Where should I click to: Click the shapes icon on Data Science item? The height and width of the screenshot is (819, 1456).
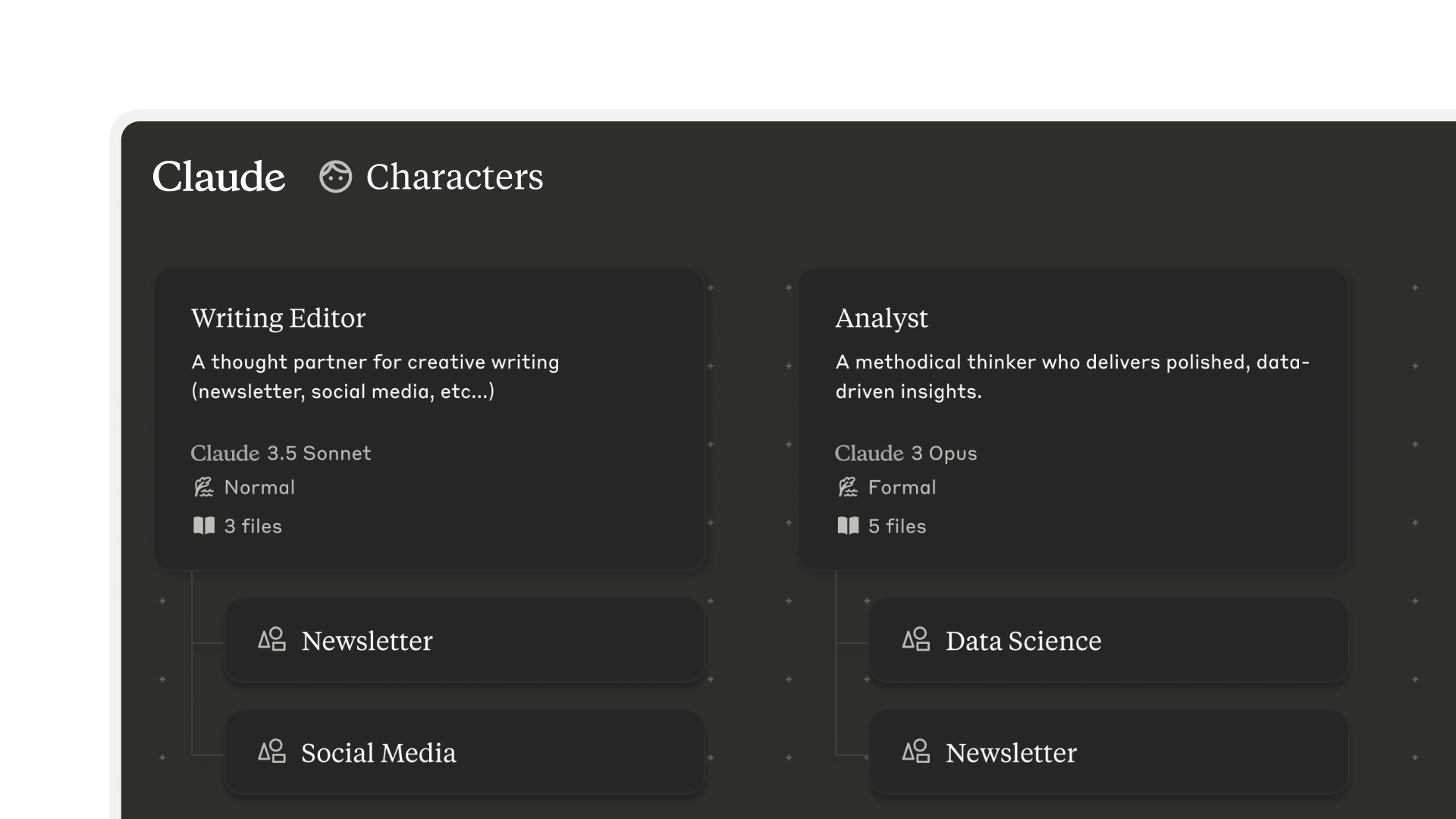point(916,639)
